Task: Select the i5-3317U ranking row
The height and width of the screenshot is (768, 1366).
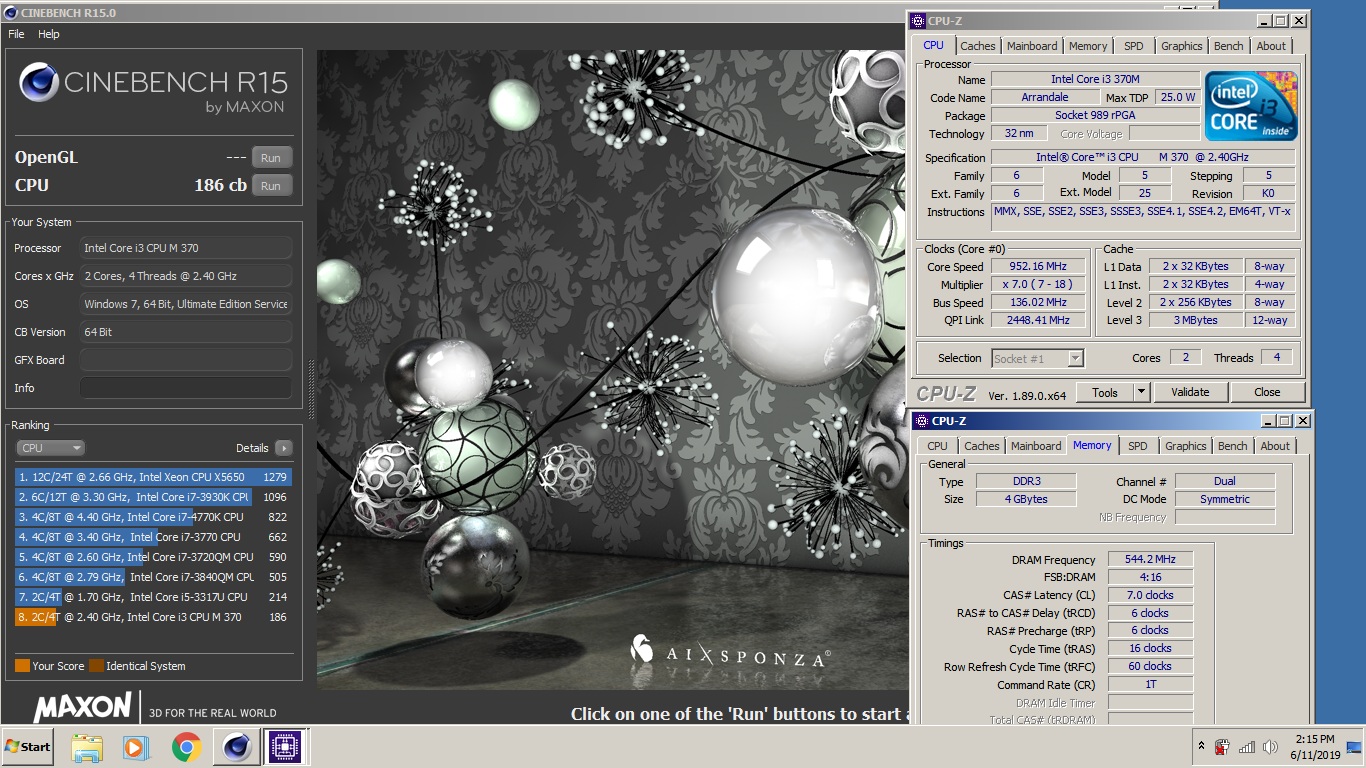Action: 153,597
